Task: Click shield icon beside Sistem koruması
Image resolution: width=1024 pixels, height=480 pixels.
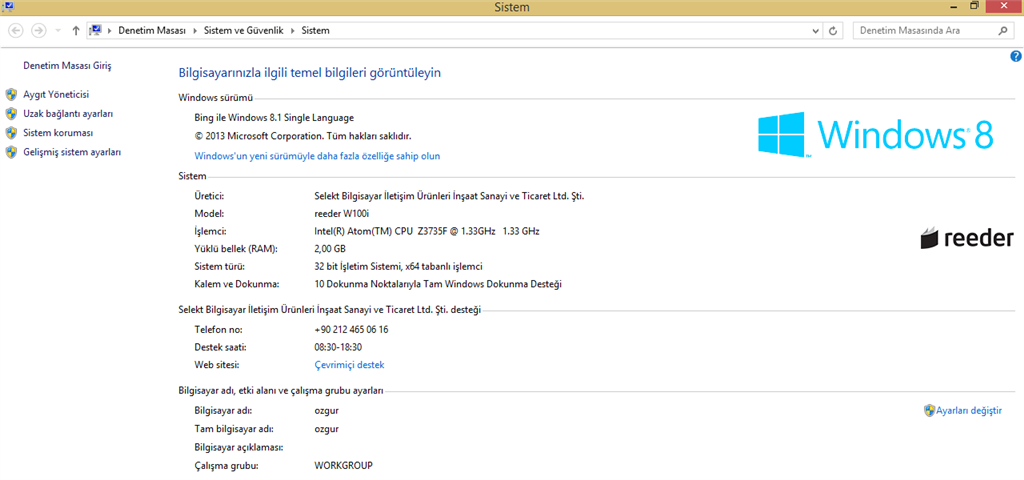Action: pos(10,133)
